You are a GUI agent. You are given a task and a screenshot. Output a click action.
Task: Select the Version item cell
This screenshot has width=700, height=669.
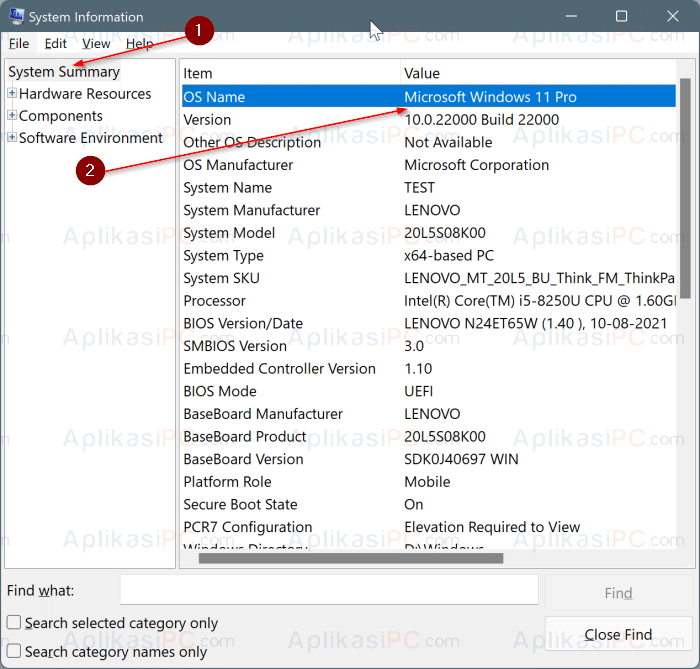[207, 120]
